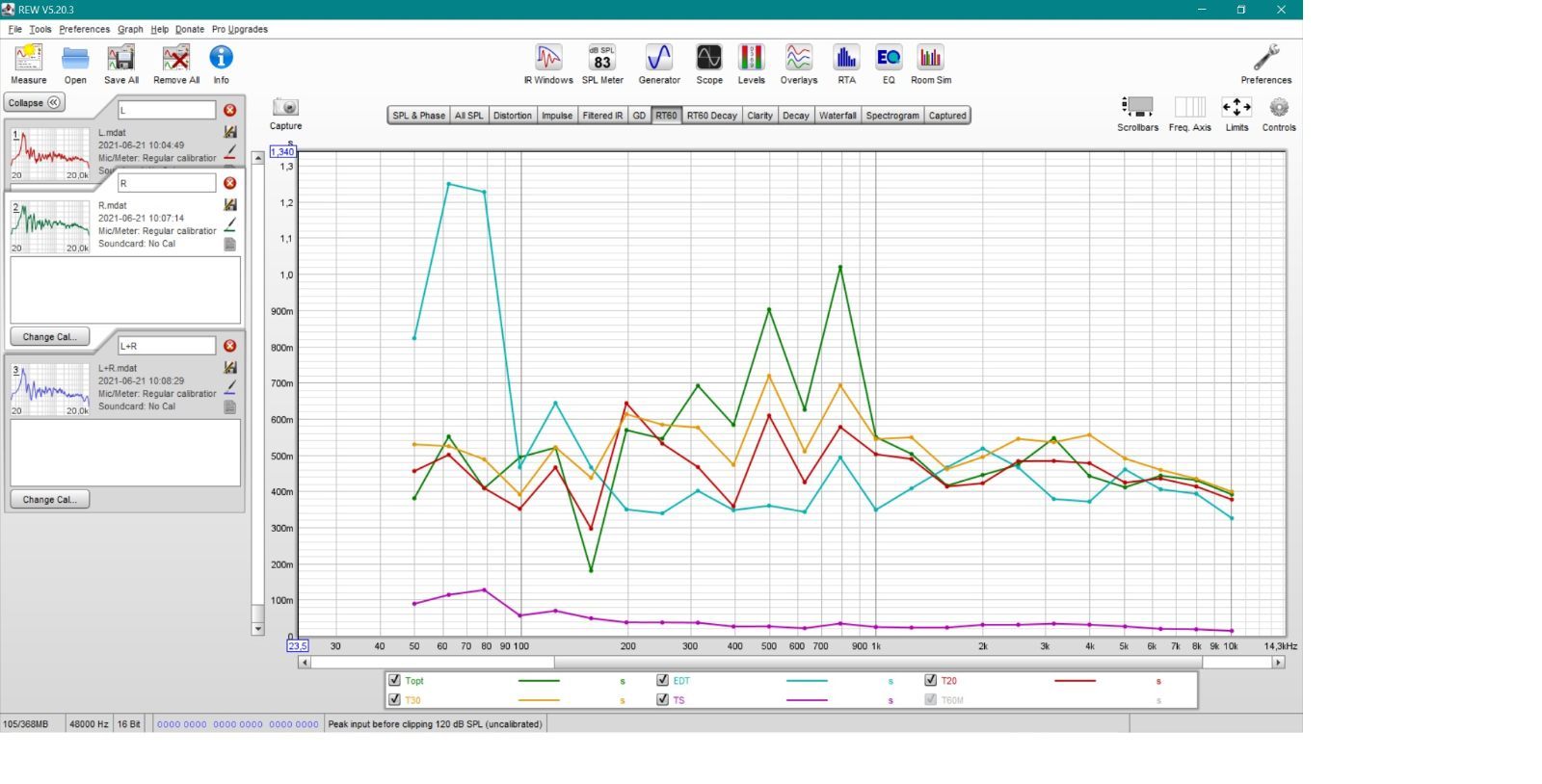Toggle graph Scrollbars icon
The image size is (1542, 784).
(1138, 107)
